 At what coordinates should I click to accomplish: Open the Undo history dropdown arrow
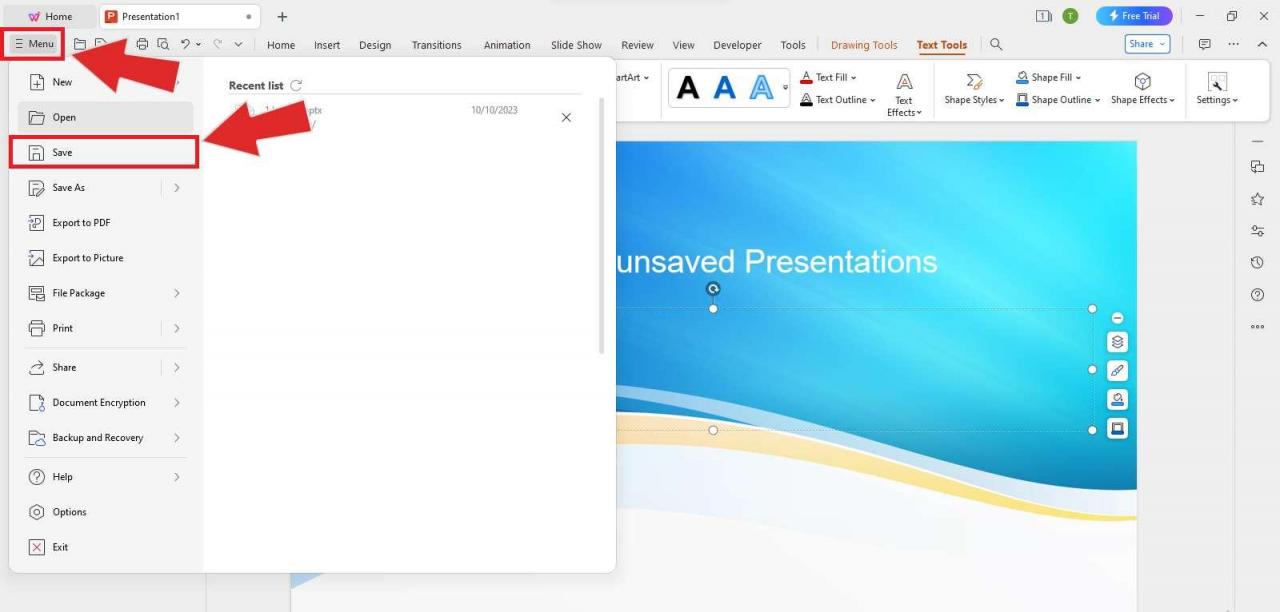coord(199,44)
